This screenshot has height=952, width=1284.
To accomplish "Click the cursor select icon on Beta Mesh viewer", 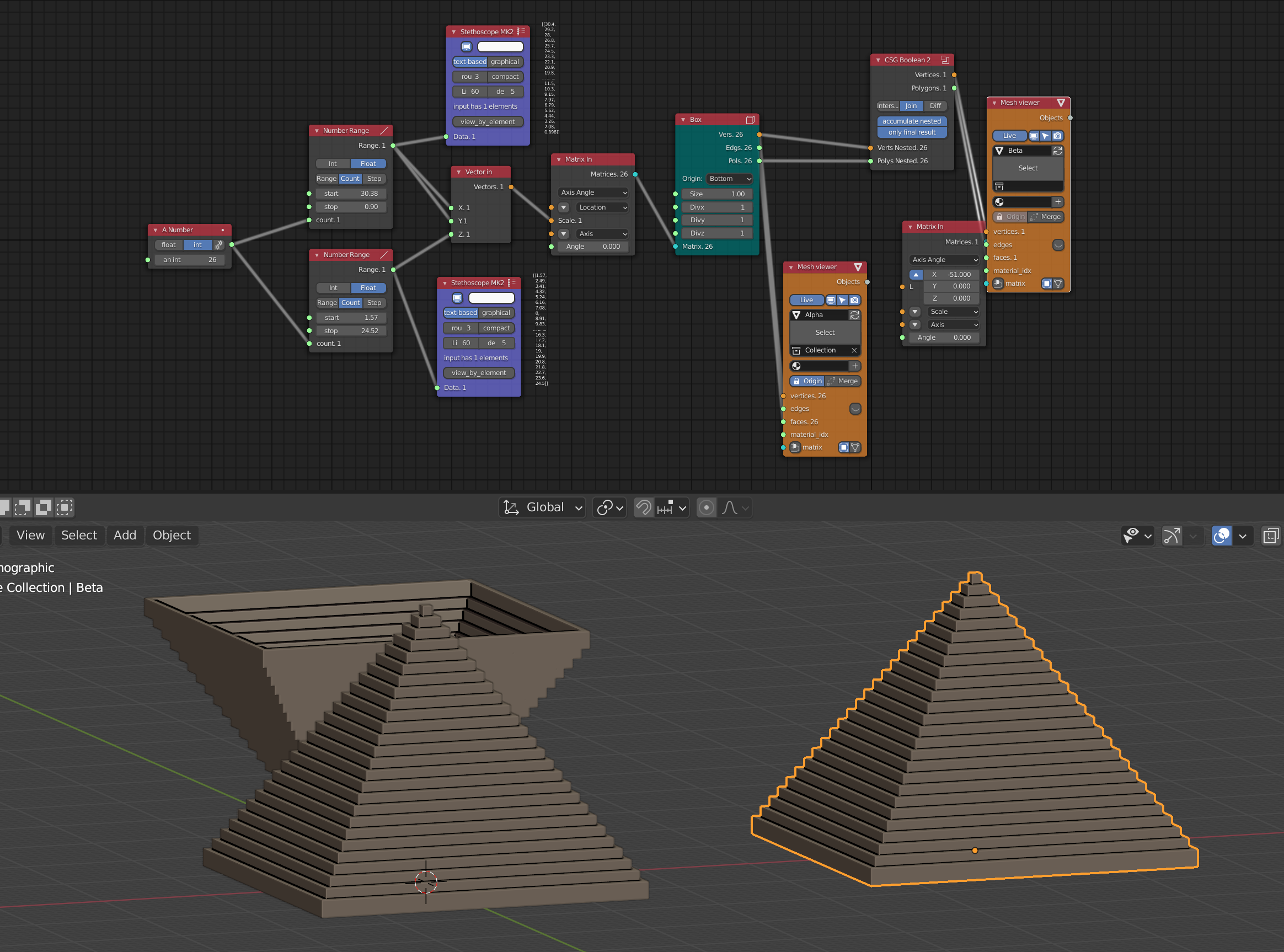I will 1045,136.
